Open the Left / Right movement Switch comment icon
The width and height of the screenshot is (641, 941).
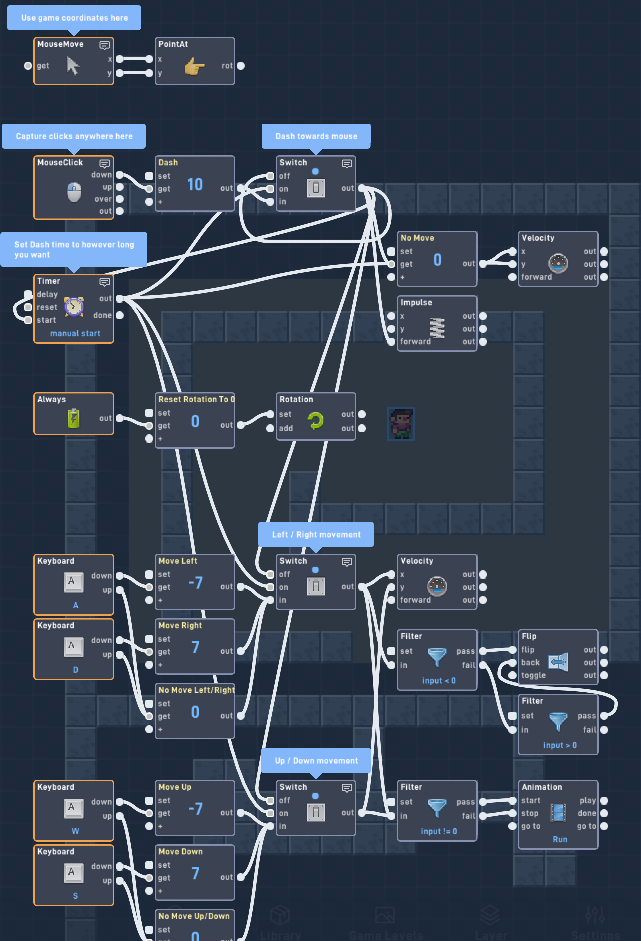pyautogui.click(x=347, y=562)
